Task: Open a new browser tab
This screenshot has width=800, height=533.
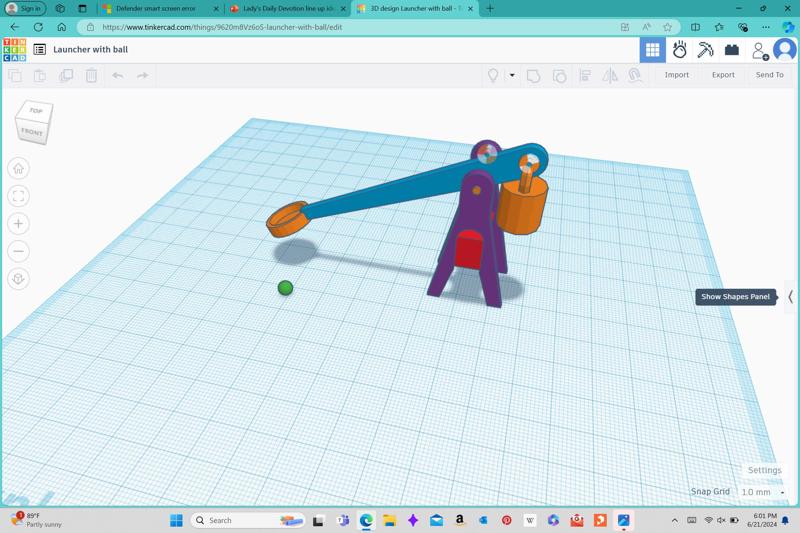Action: [490, 9]
